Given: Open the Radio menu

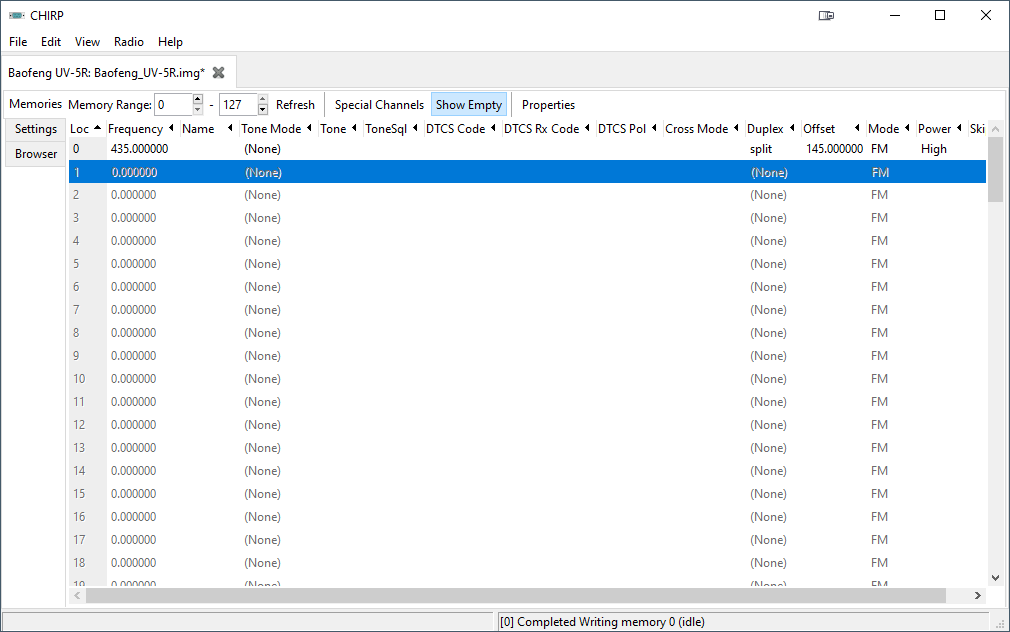Looking at the screenshot, I should pyautogui.click(x=129, y=42).
